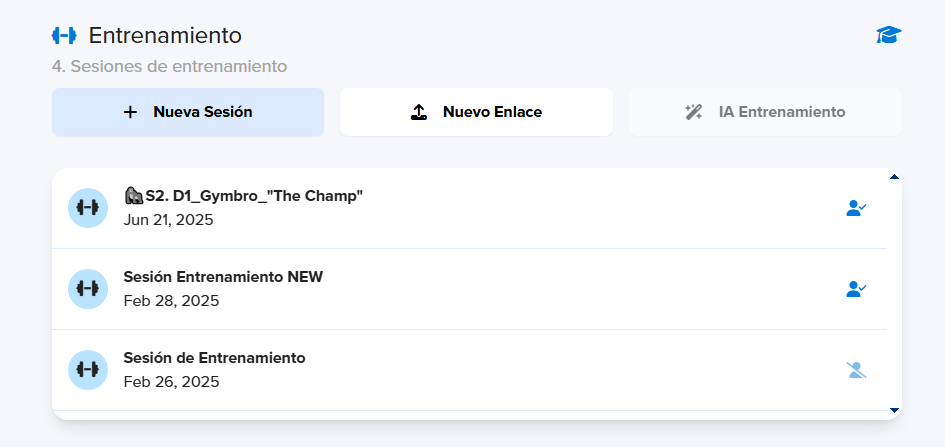This screenshot has width=945, height=447.
Task: Click the Jun 21, 2025 date text
Action: (168, 220)
